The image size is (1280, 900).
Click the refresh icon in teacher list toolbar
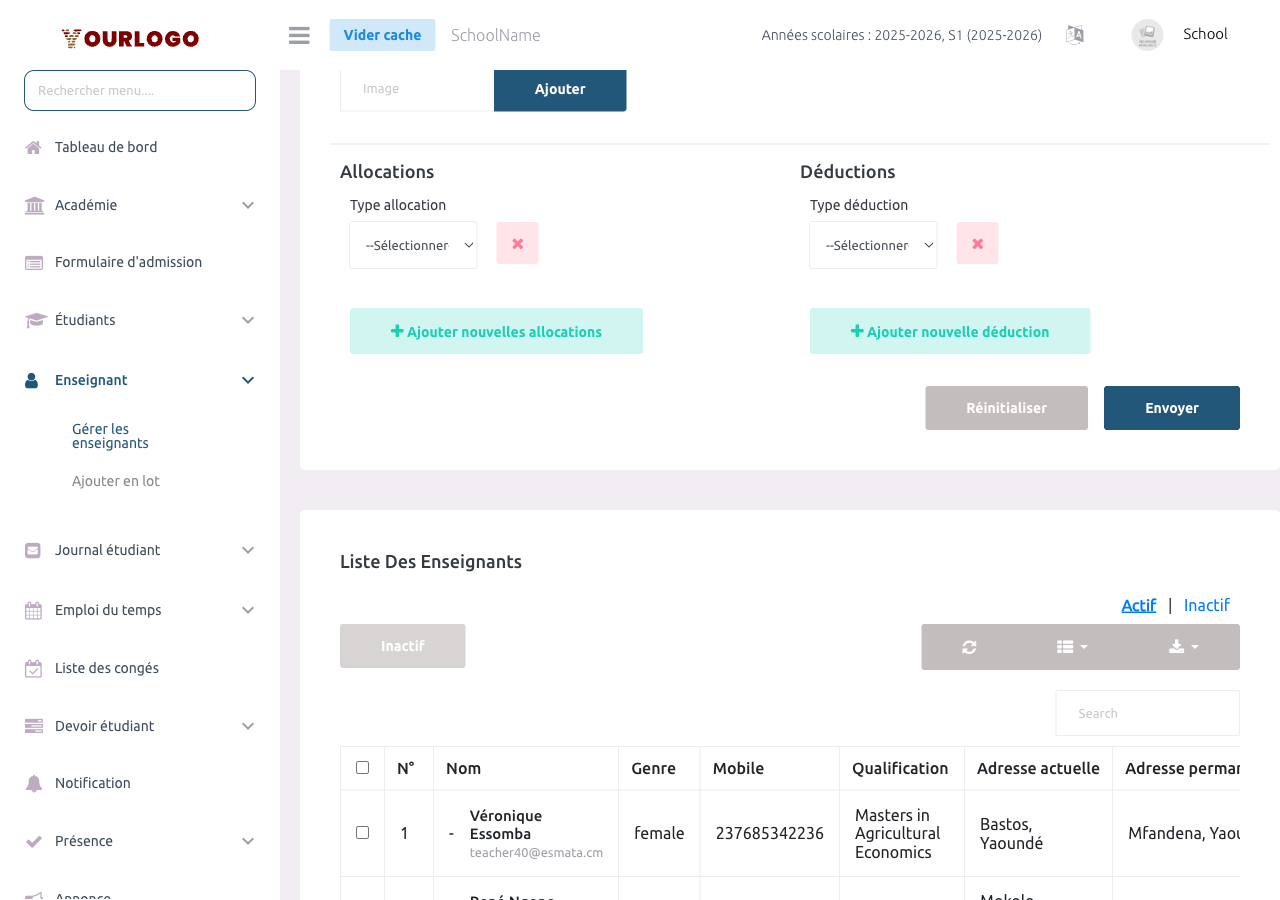pos(969,647)
